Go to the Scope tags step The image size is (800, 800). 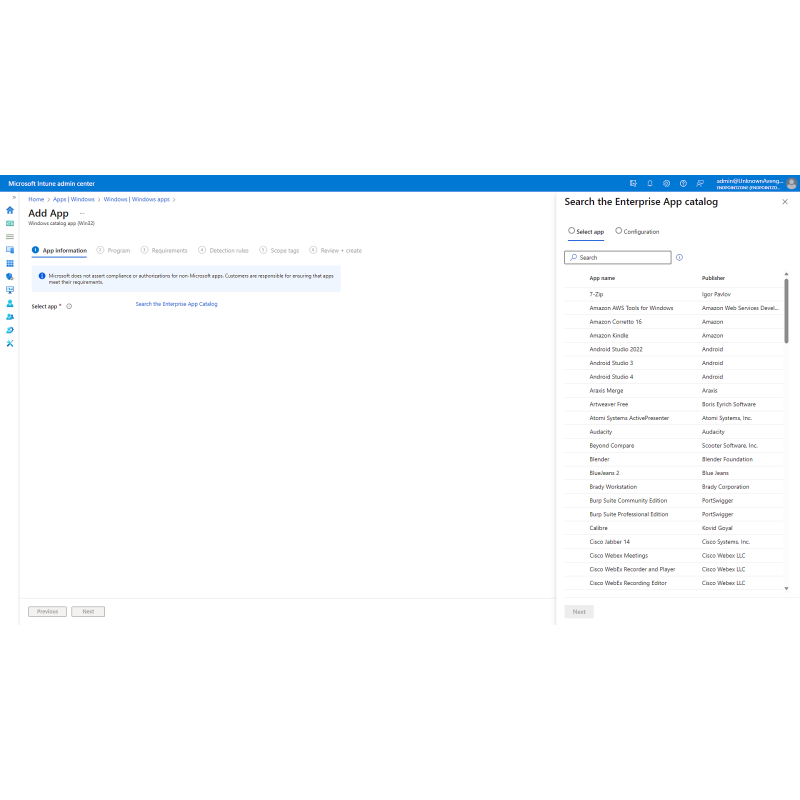click(279, 251)
